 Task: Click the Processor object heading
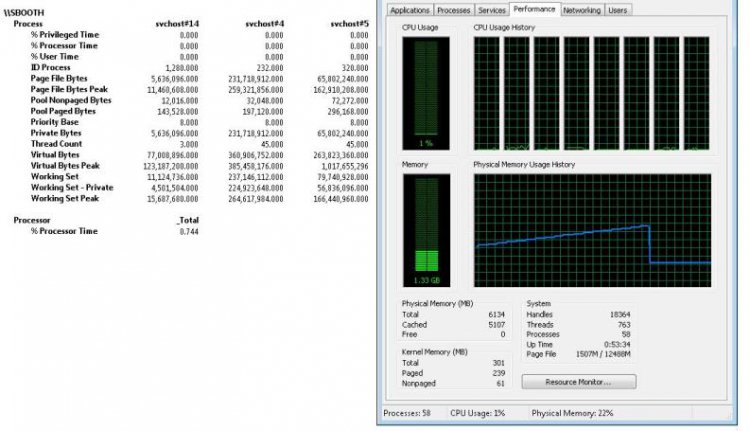(32, 220)
